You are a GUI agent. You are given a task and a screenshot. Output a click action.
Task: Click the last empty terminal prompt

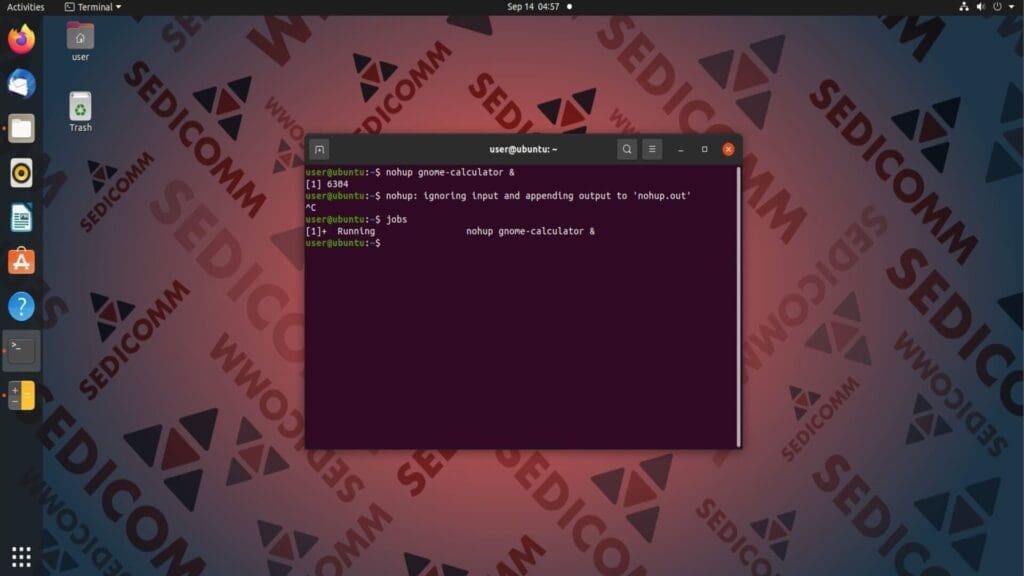344,243
